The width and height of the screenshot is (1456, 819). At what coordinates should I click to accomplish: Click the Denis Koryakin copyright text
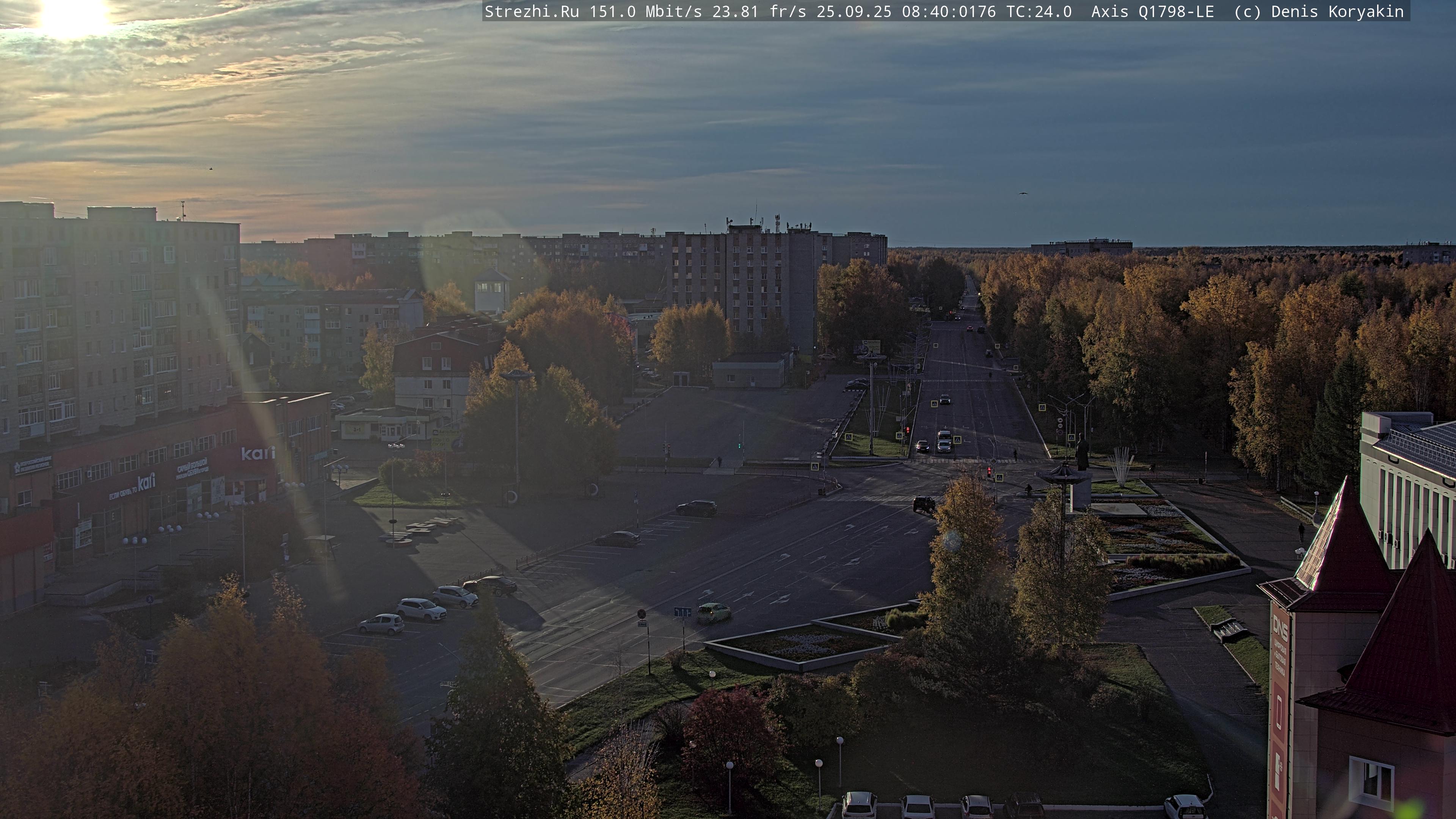[1337, 12]
